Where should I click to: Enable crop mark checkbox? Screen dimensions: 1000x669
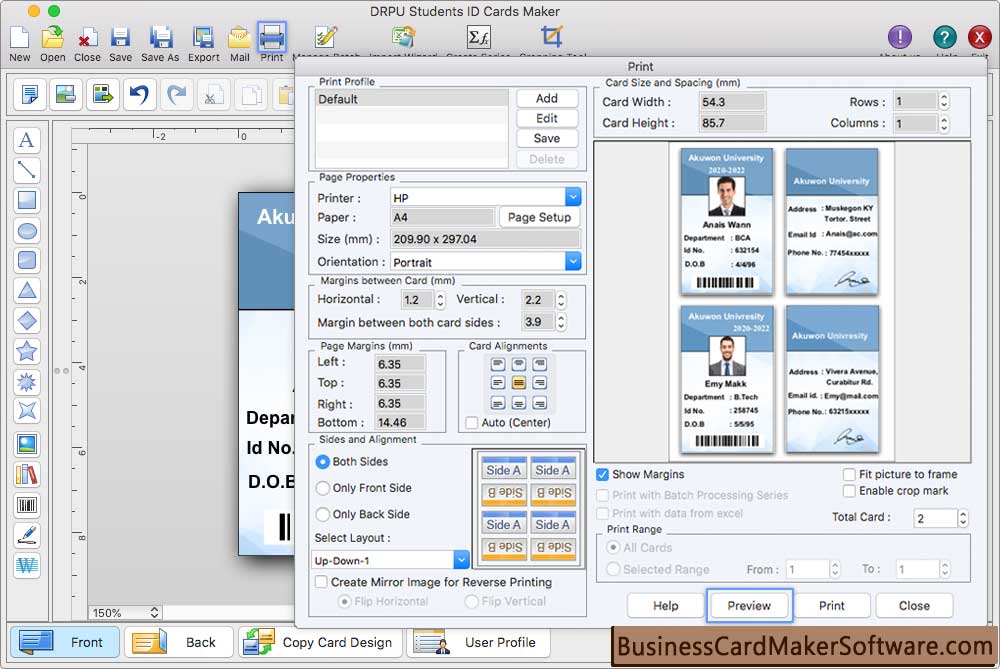pyautogui.click(x=849, y=491)
